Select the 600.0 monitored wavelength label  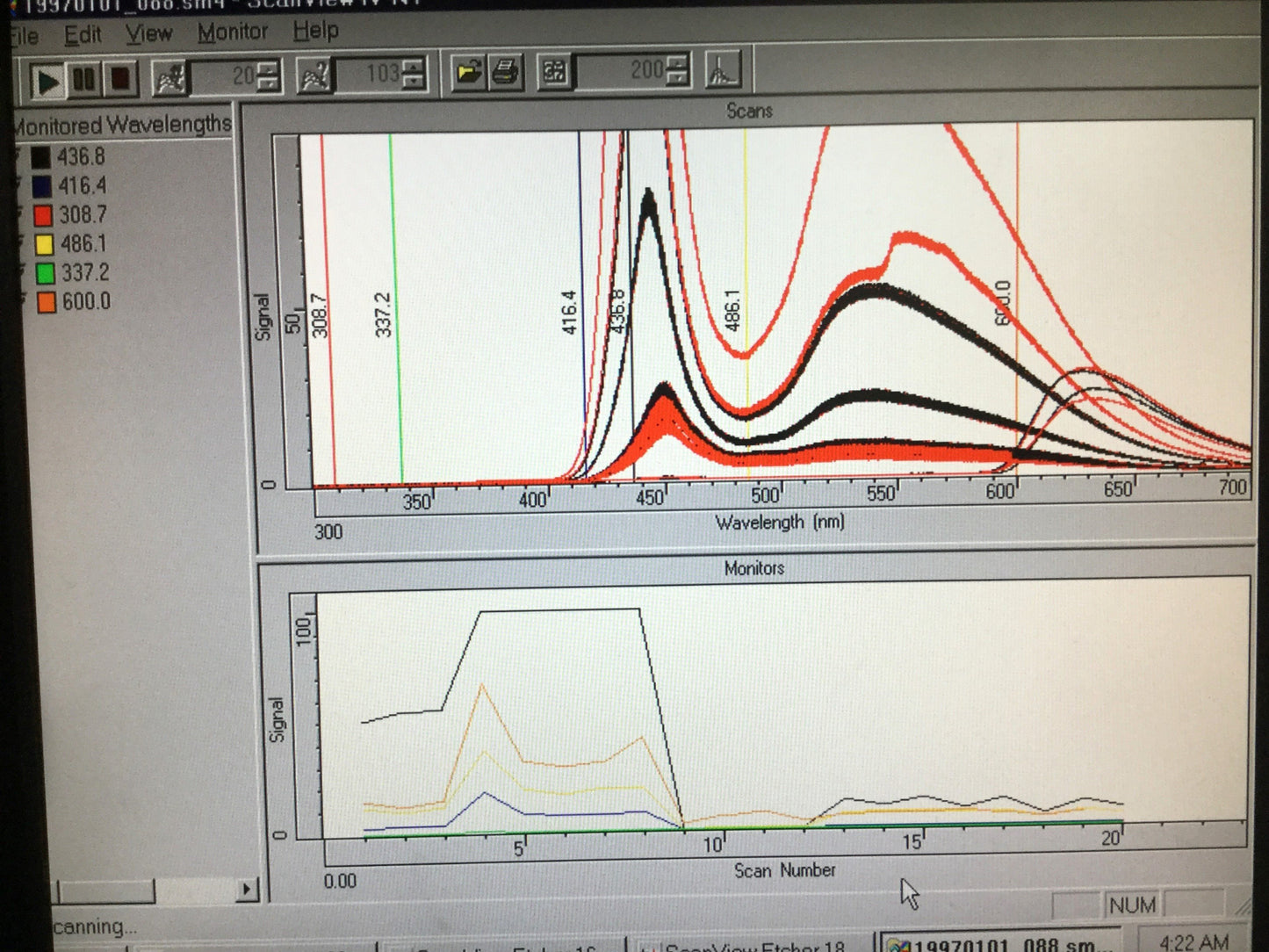click(86, 302)
